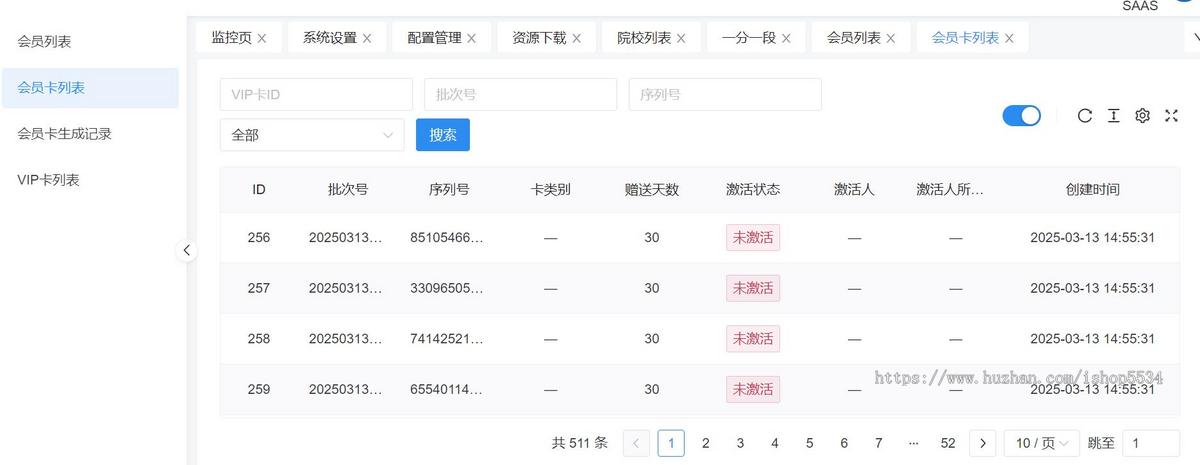Image resolution: width=1200 pixels, height=465 pixels.
Task: Switch to the 会员列表 tab
Action: [854, 38]
